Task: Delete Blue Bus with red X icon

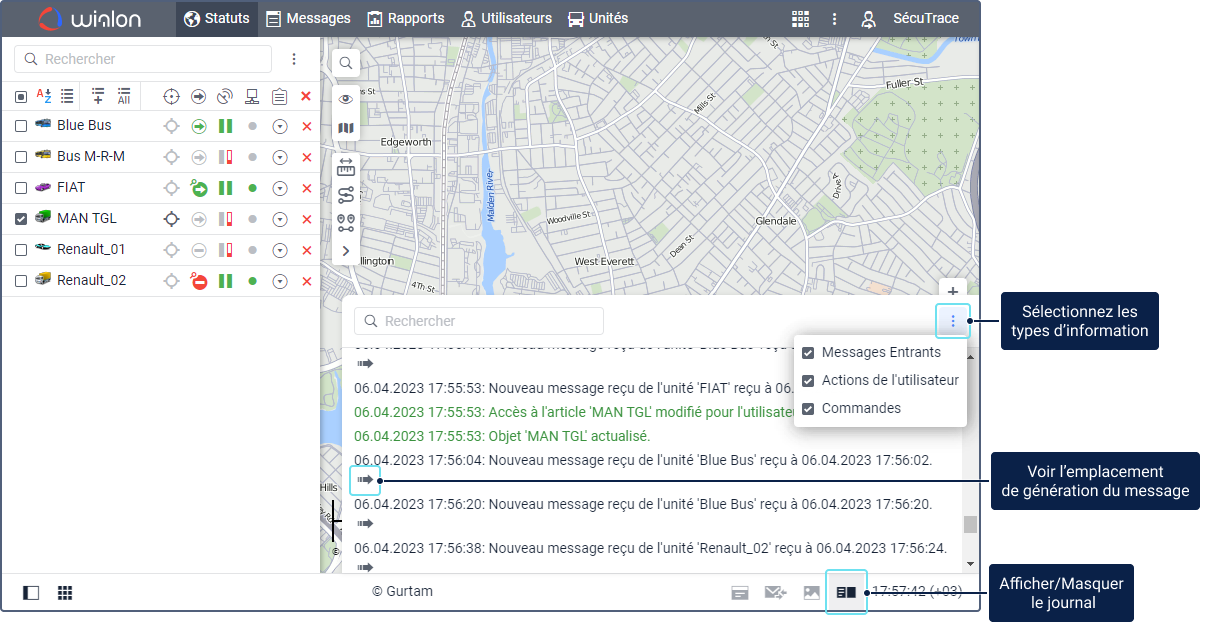Action: click(307, 126)
